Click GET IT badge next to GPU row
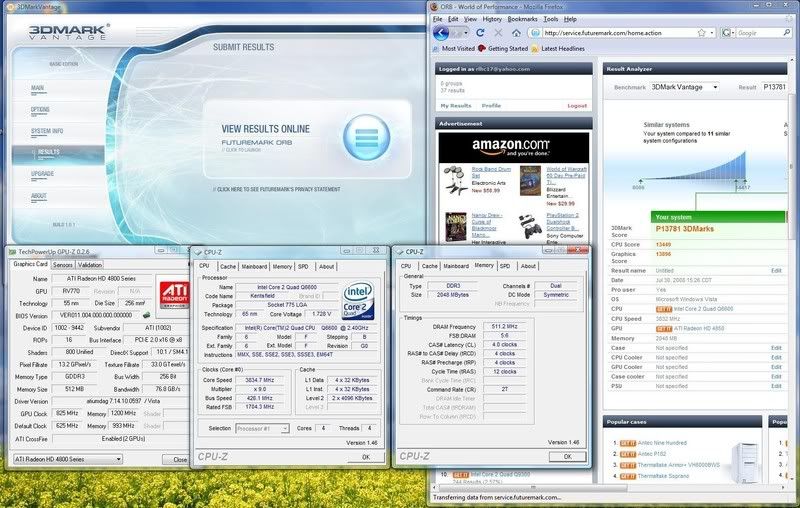The image size is (800, 508). coord(664,328)
